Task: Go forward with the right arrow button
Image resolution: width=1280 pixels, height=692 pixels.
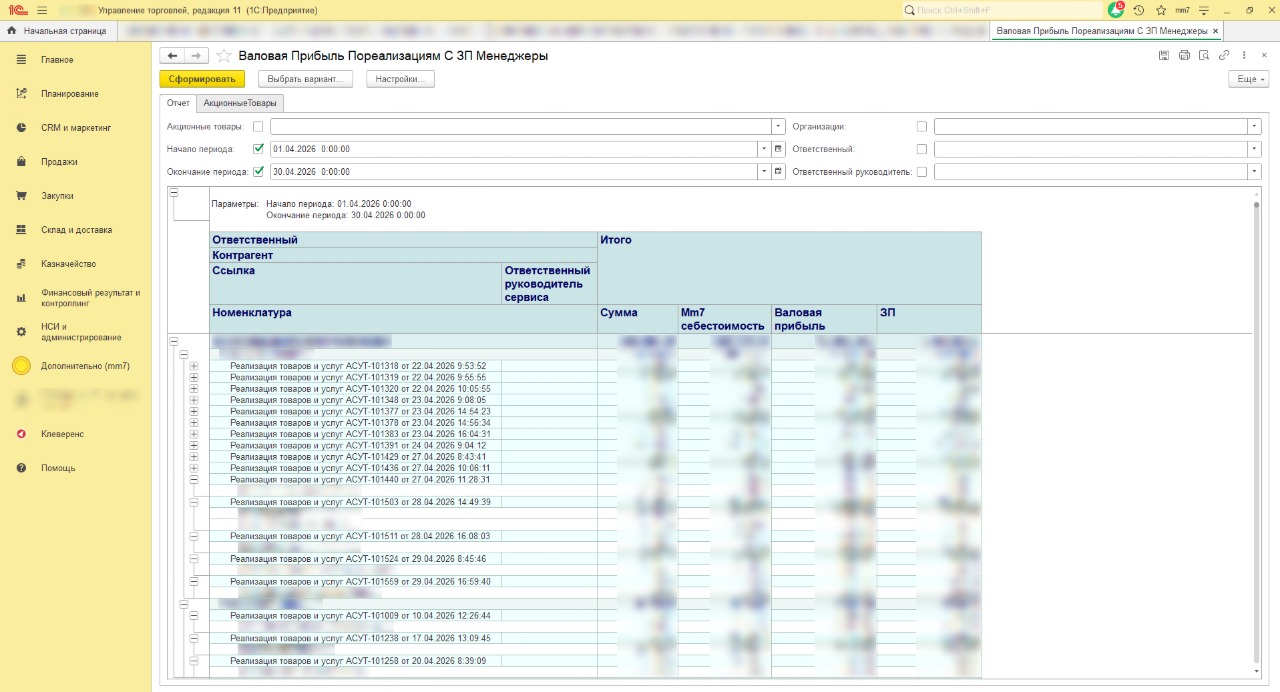Action: pos(197,56)
